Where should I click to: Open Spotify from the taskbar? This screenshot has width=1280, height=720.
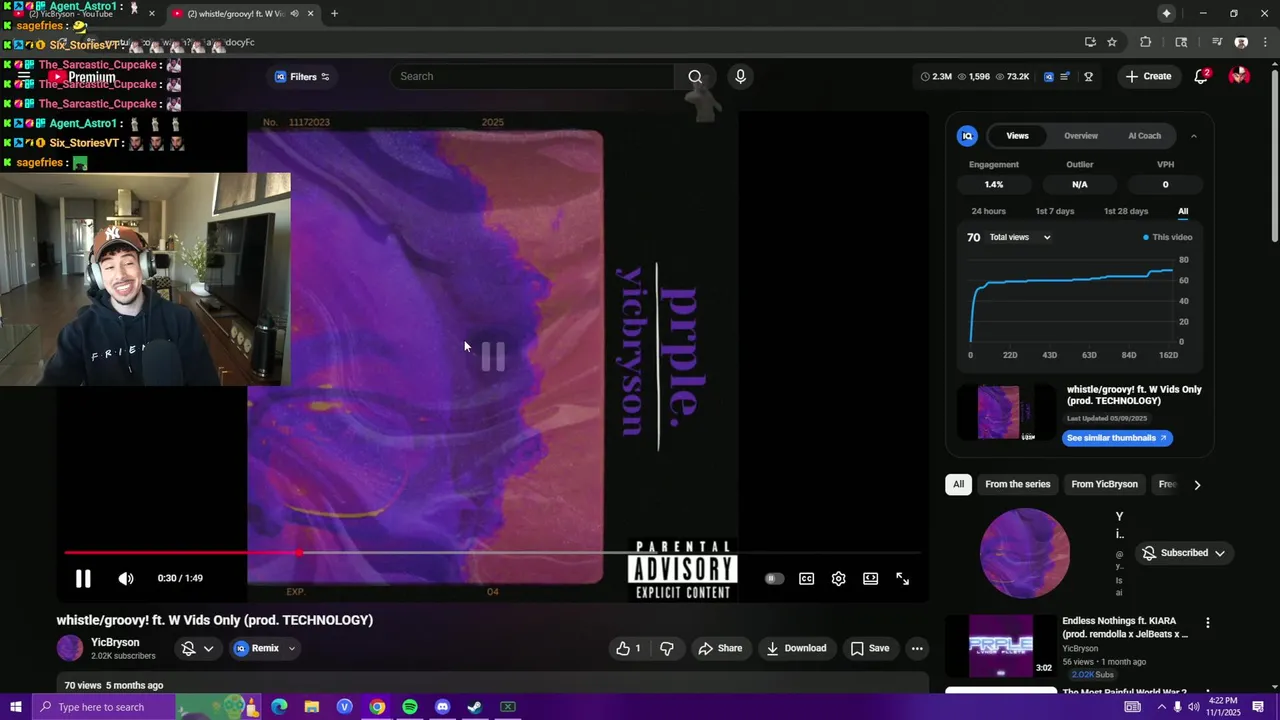(x=410, y=707)
